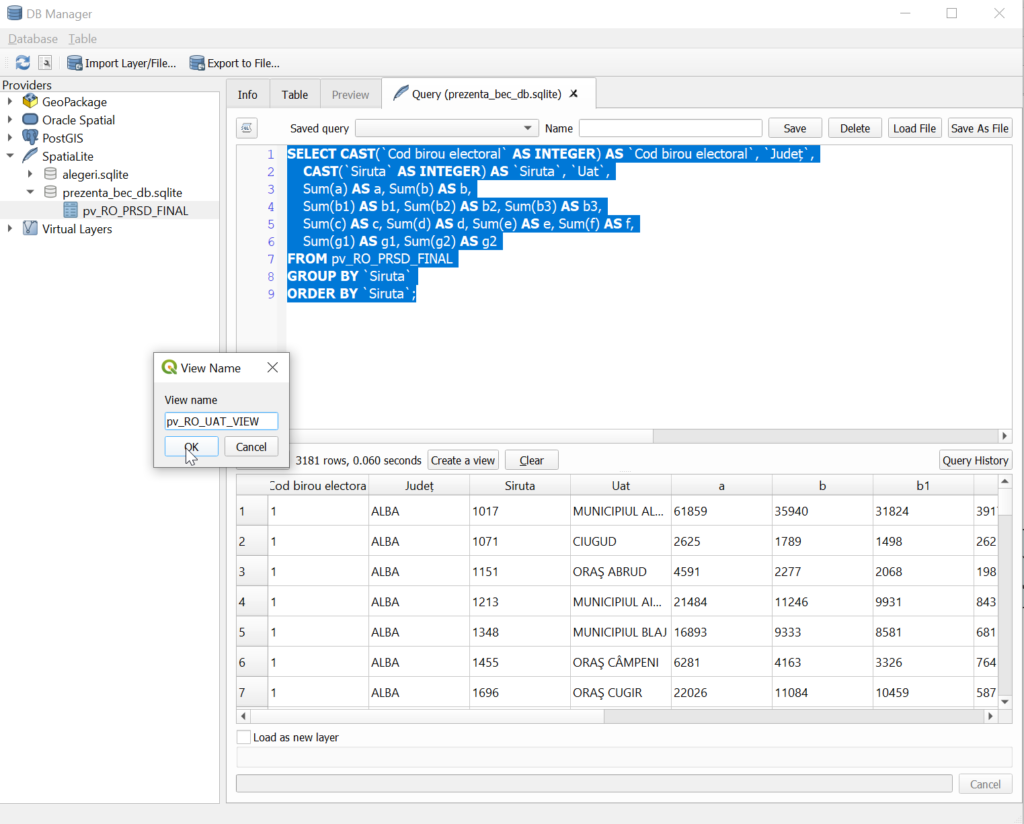Click the Save As File button
This screenshot has height=824, width=1024.
point(980,128)
